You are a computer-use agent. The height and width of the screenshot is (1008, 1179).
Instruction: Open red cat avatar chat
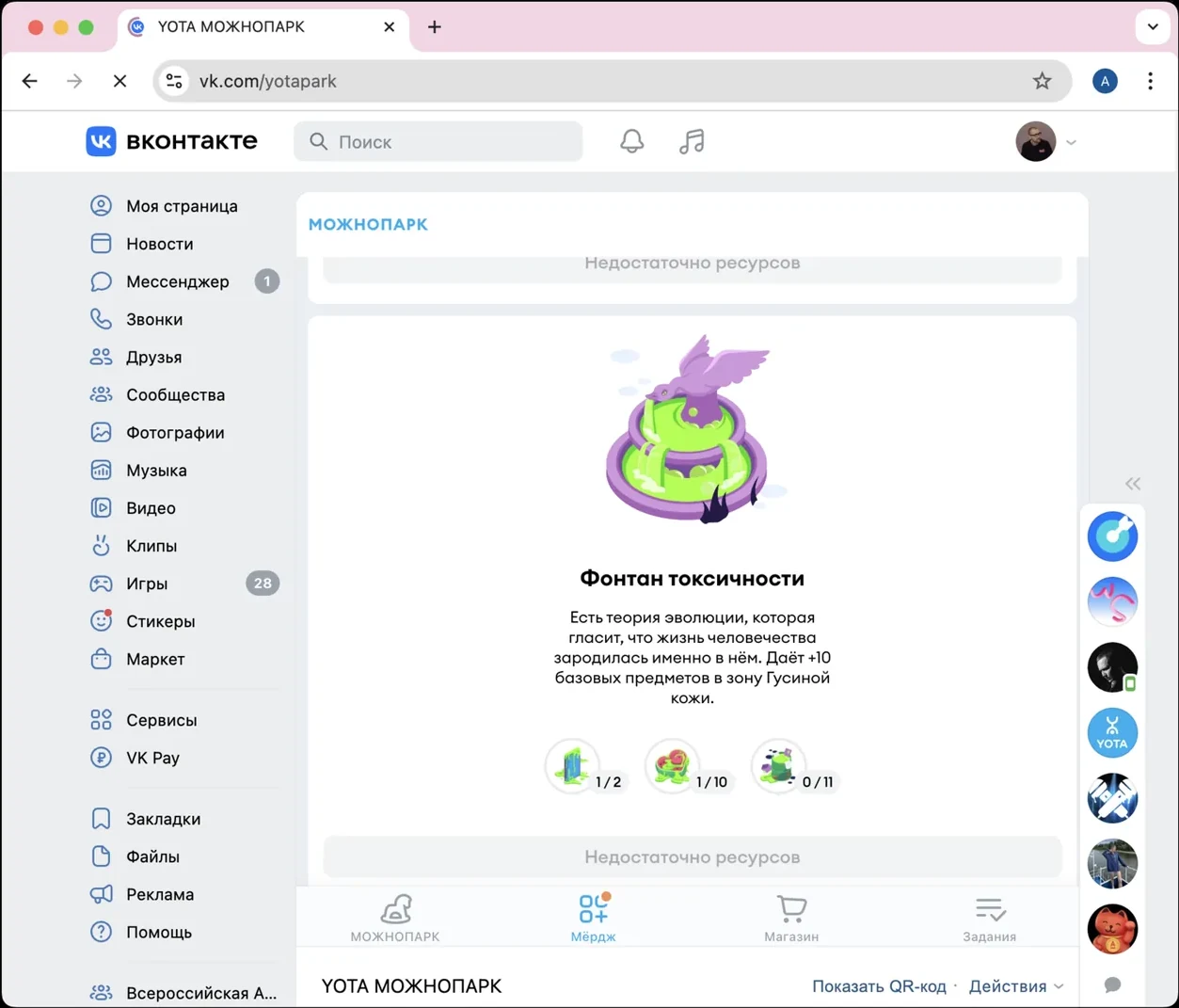pyautogui.click(x=1112, y=929)
